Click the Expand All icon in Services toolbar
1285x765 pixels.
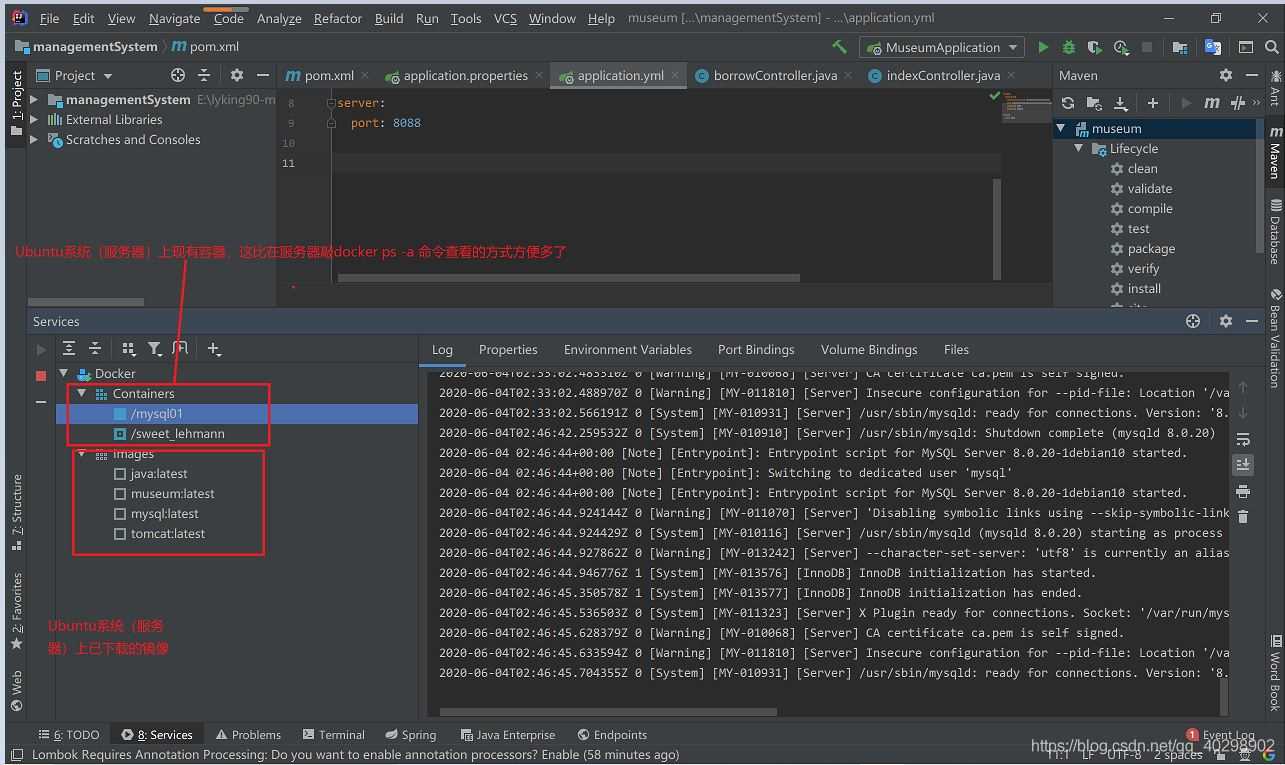click(x=67, y=348)
